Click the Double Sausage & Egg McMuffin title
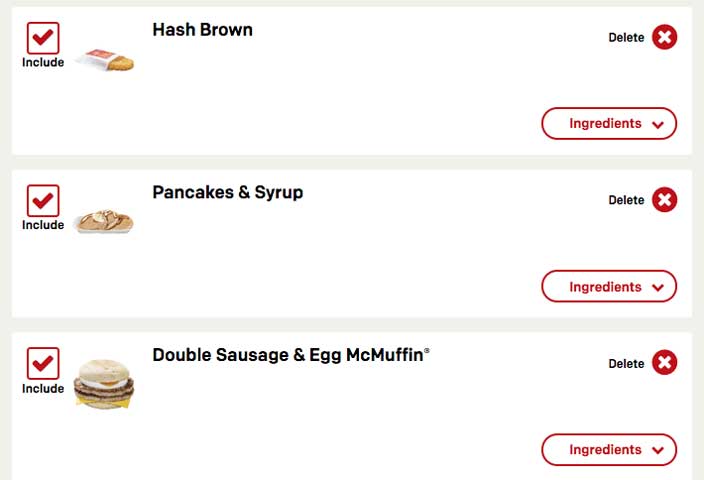704x480 pixels. pos(290,355)
